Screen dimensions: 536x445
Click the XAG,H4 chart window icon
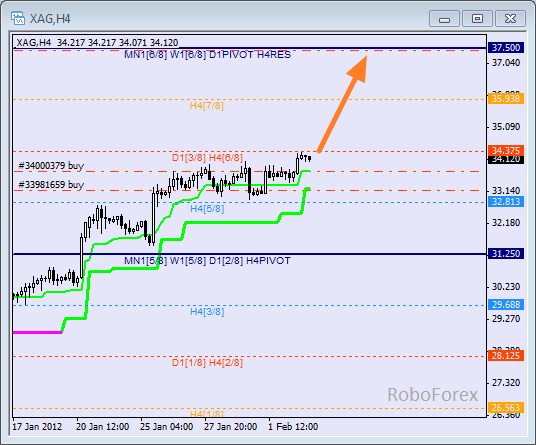(18, 18)
